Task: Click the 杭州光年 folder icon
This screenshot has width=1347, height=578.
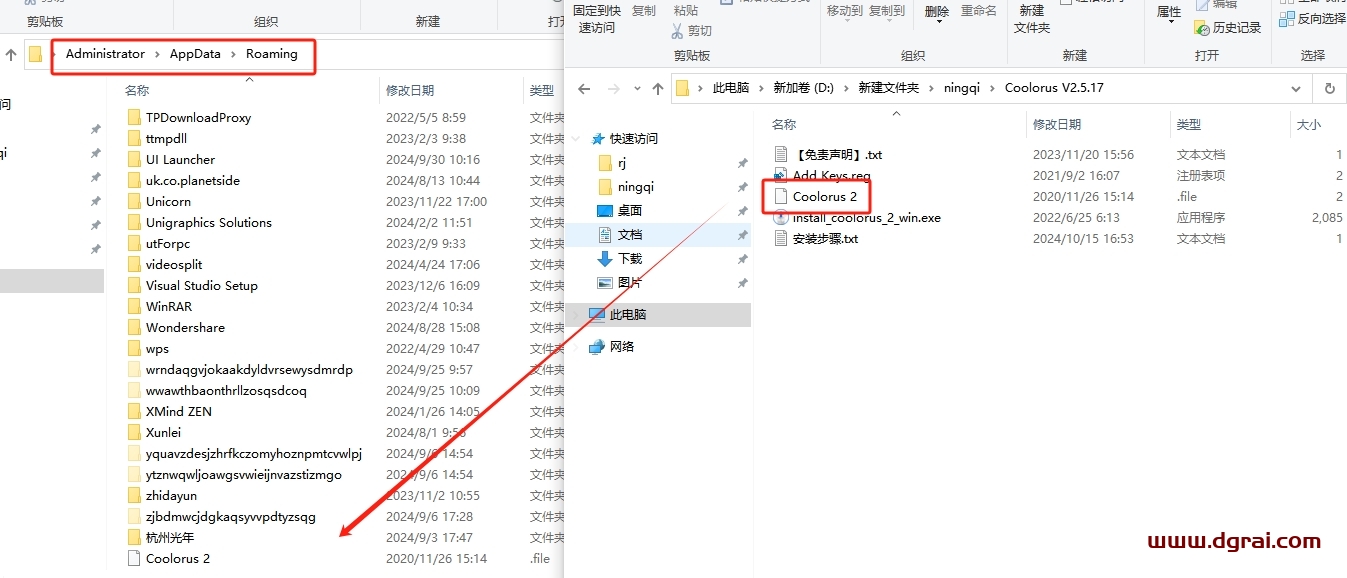Action: [135, 537]
